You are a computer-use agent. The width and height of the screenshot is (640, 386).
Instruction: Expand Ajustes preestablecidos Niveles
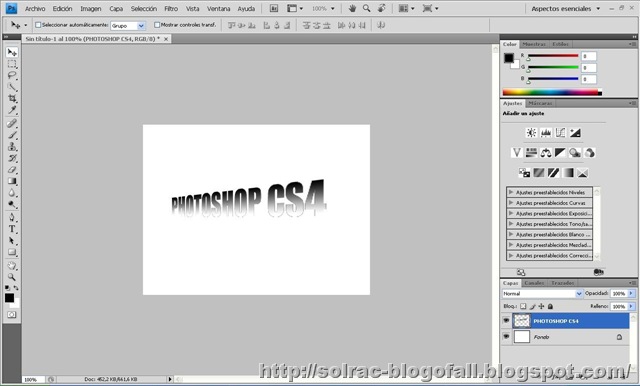pyautogui.click(x=511, y=192)
